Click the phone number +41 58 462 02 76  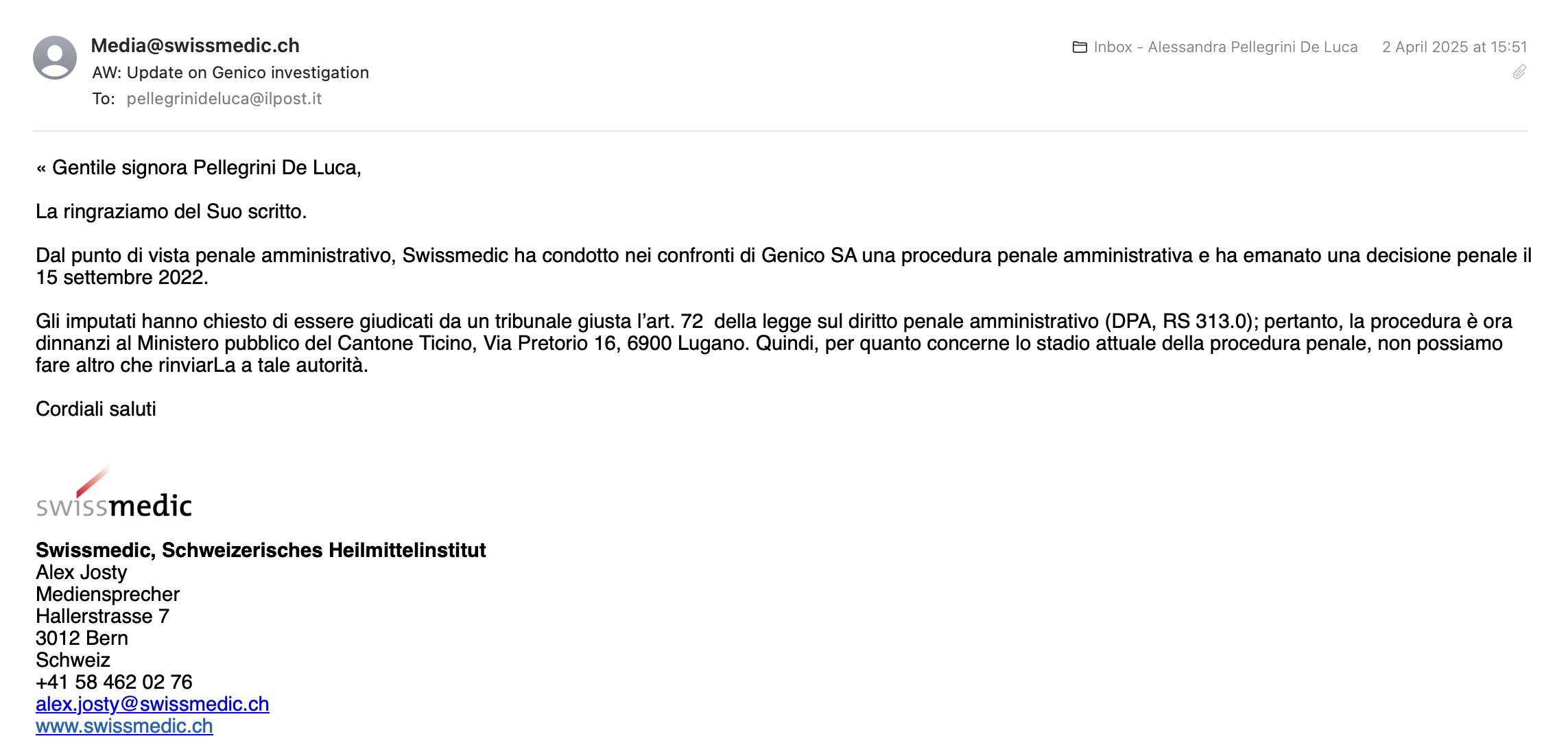point(114,682)
